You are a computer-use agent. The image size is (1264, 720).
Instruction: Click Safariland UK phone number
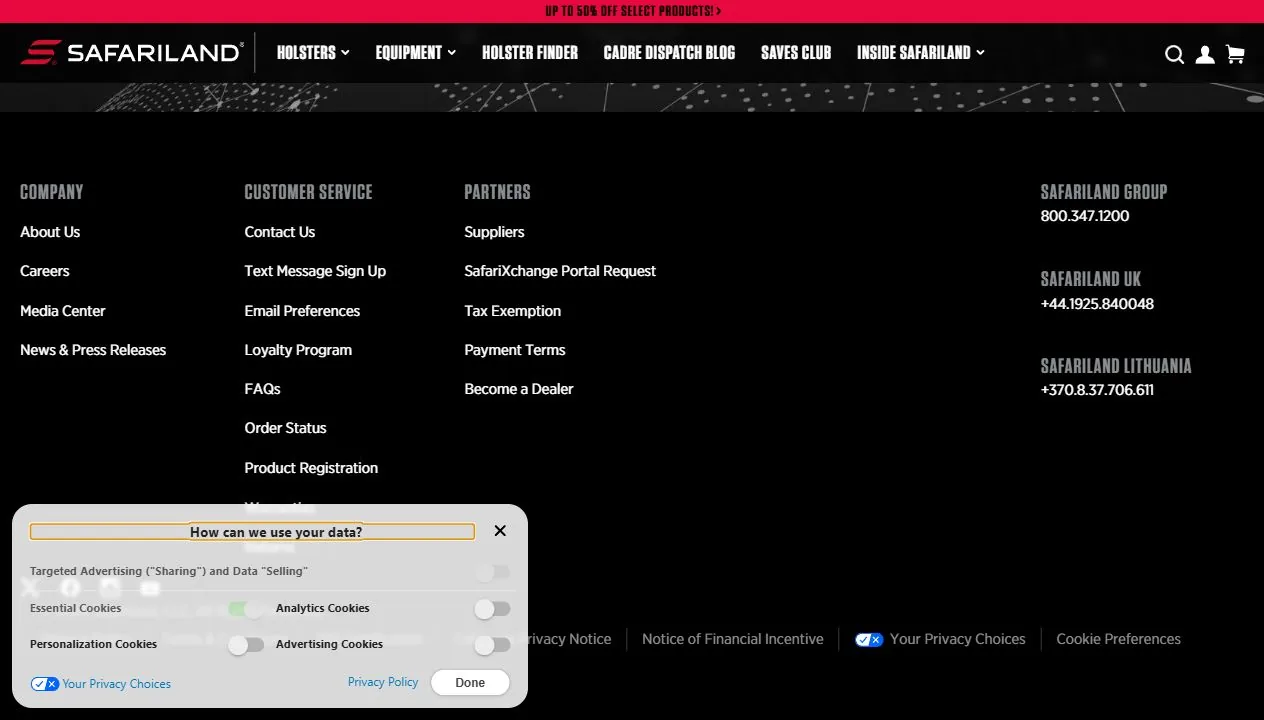(x=1097, y=304)
